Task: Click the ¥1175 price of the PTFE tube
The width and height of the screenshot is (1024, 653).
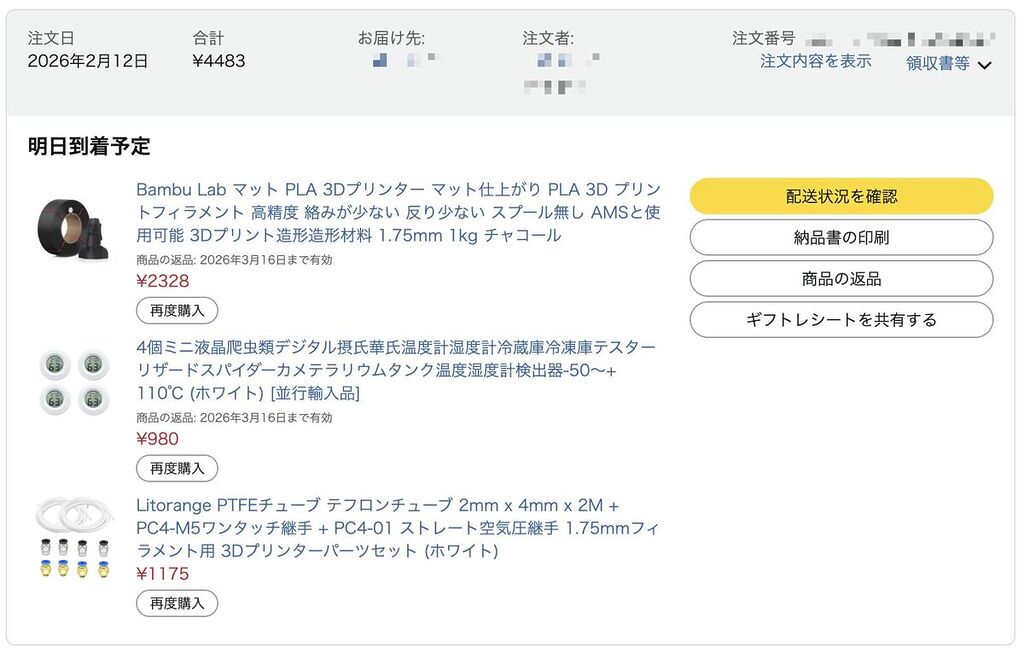Action: pyautogui.click(x=163, y=574)
